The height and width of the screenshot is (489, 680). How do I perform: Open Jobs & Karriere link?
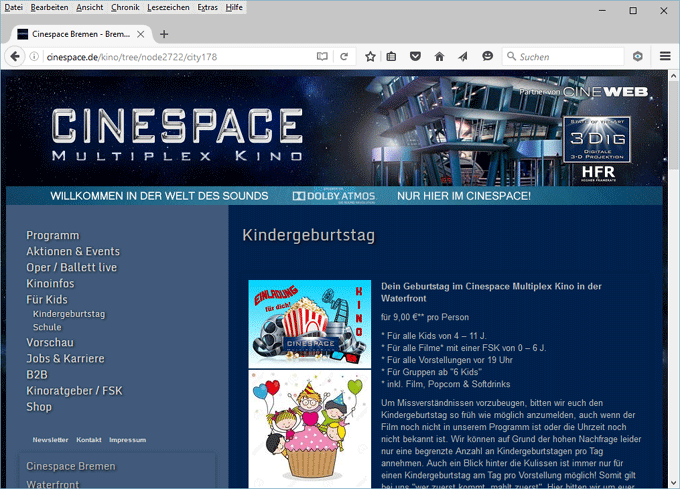tap(65, 359)
